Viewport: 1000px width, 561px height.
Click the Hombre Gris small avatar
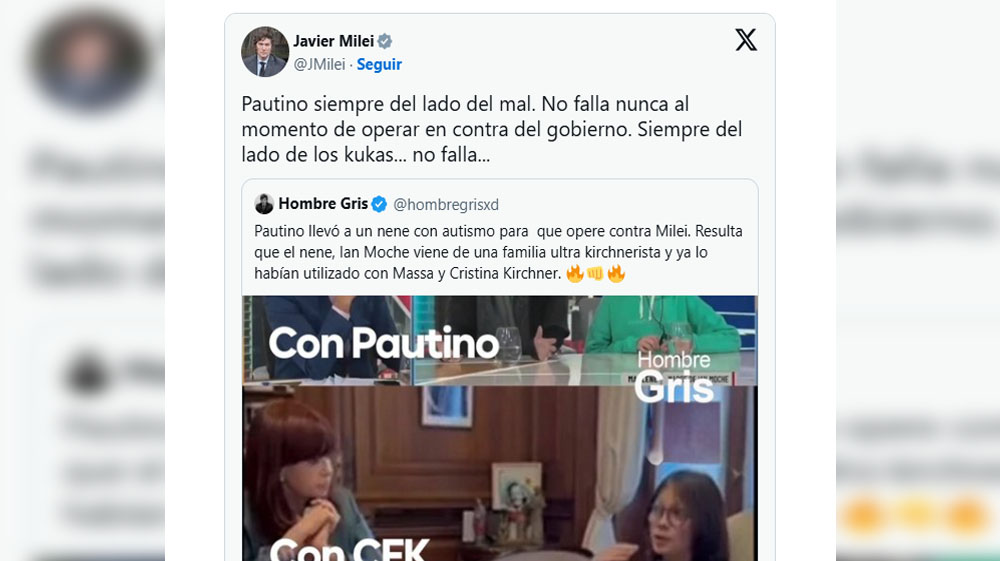(264, 204)
